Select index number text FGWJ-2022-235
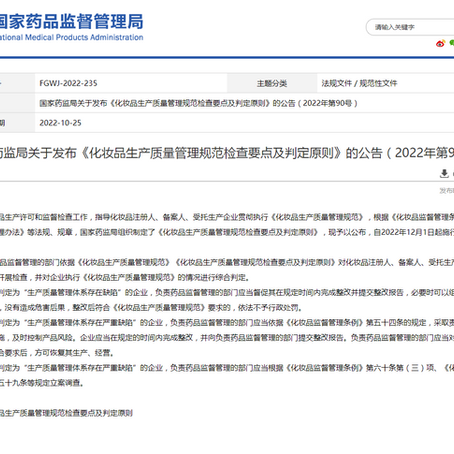The height and width of the screenshot is (454, 454). coord(68,83)
